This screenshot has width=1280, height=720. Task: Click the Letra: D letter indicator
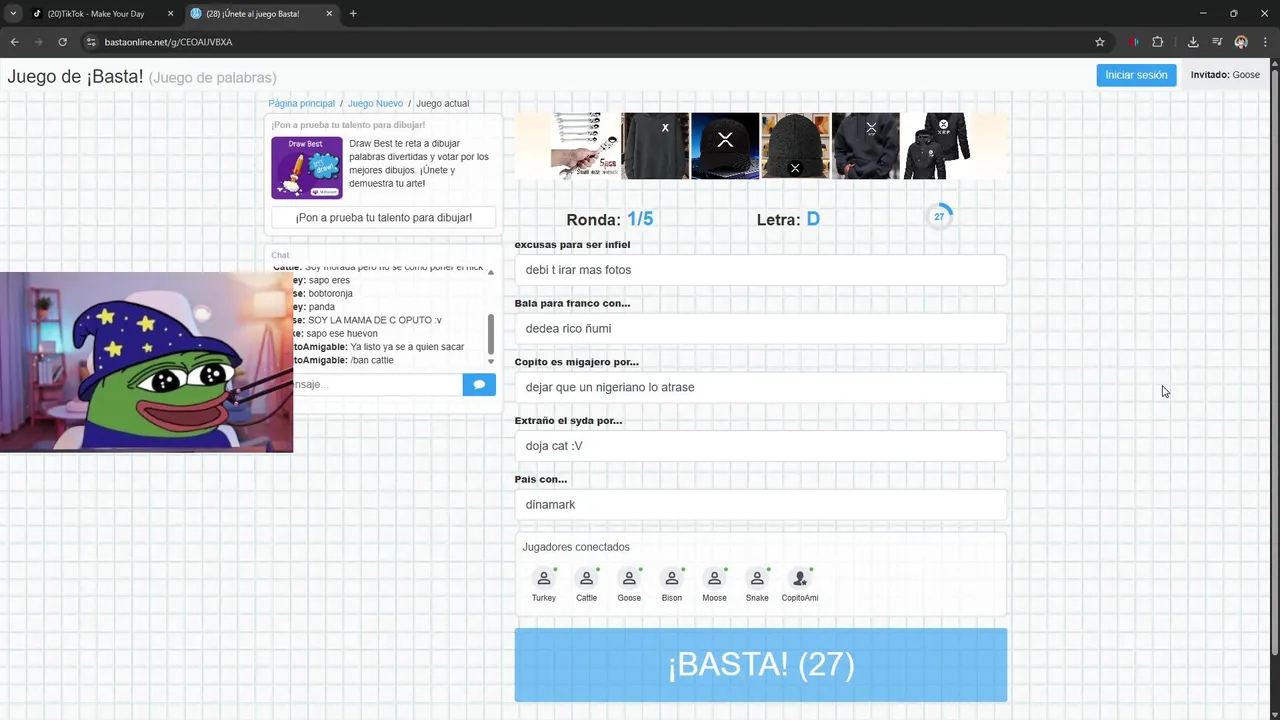[x=788, y=219]
